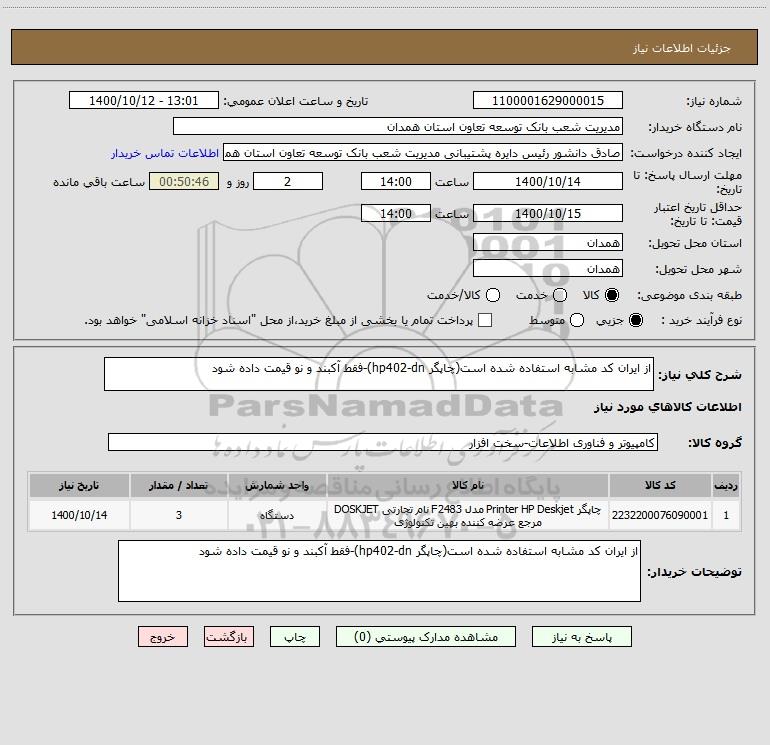Image resolution: width=770 pixels, height=745 pixels.
Task: Click the announcement date field 1400/10/12 - 13:01
Action: pos(144,100)
